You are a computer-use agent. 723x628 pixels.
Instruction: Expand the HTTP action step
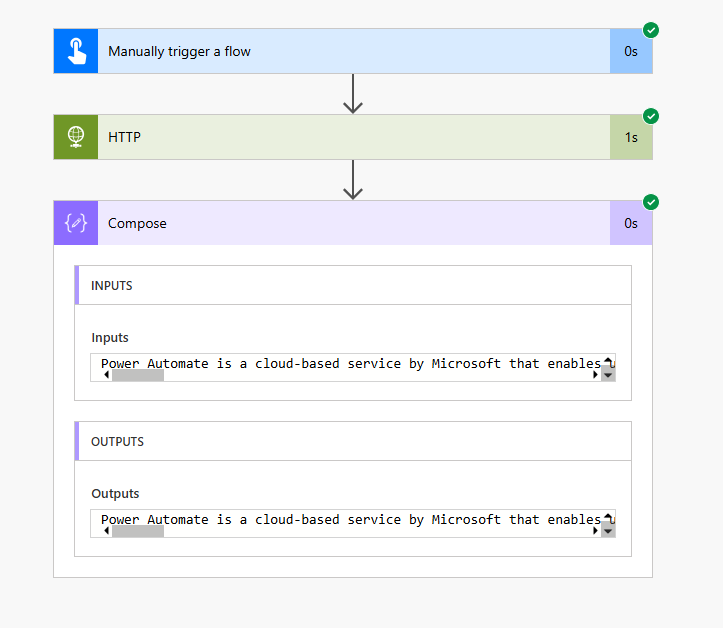[350, 137]
